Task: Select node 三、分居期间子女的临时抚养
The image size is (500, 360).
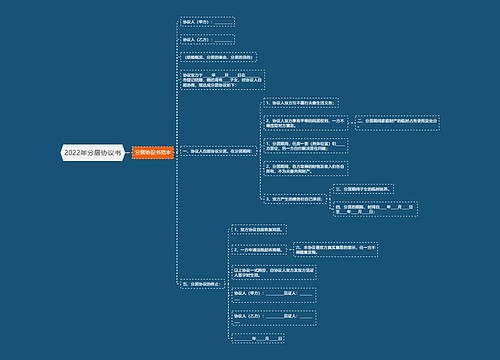Action: (x=364, y=189)
